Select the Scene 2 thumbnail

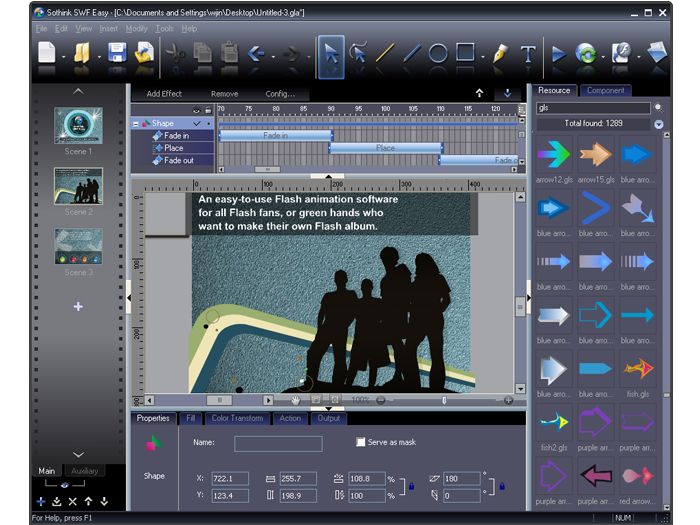coord(78,186)
